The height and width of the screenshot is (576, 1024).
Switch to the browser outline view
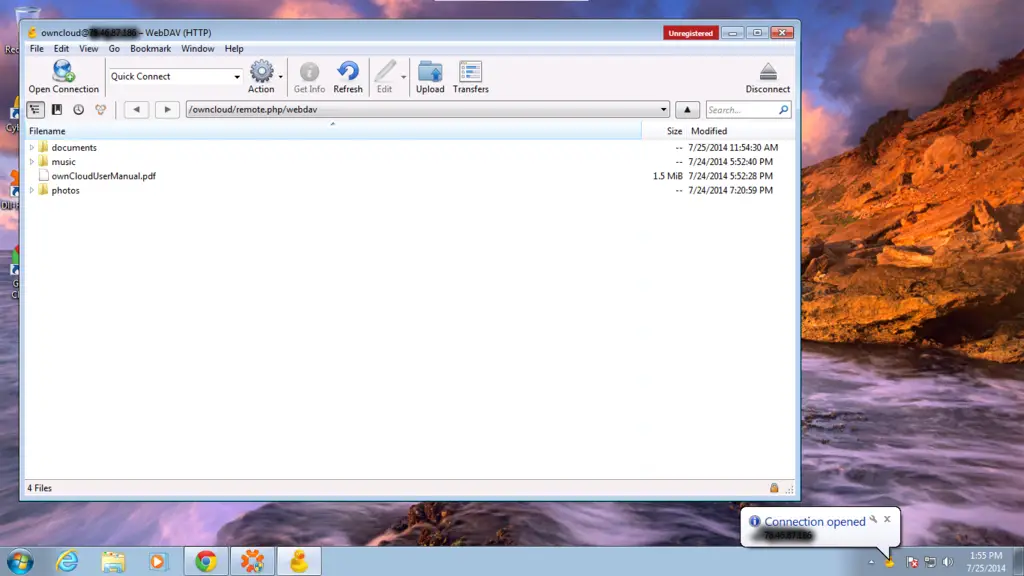pos(35,110)
